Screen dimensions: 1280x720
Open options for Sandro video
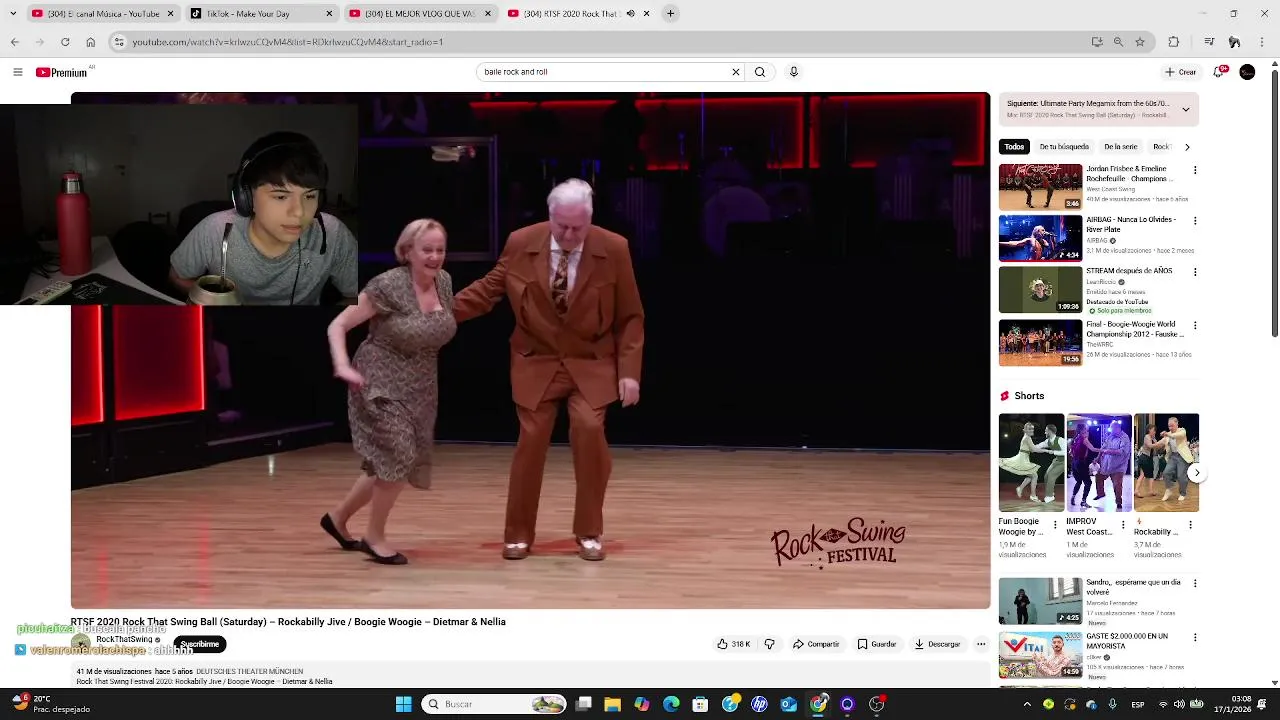[x=1195, y=583]
